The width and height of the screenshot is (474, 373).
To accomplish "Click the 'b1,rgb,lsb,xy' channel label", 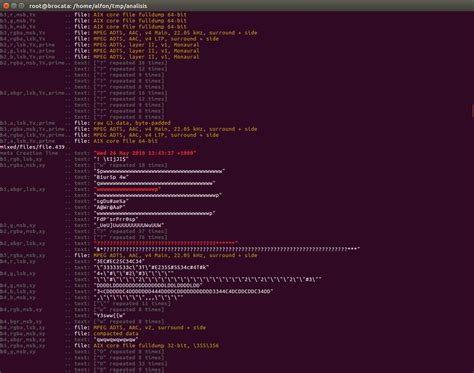I will click(21, 159).
